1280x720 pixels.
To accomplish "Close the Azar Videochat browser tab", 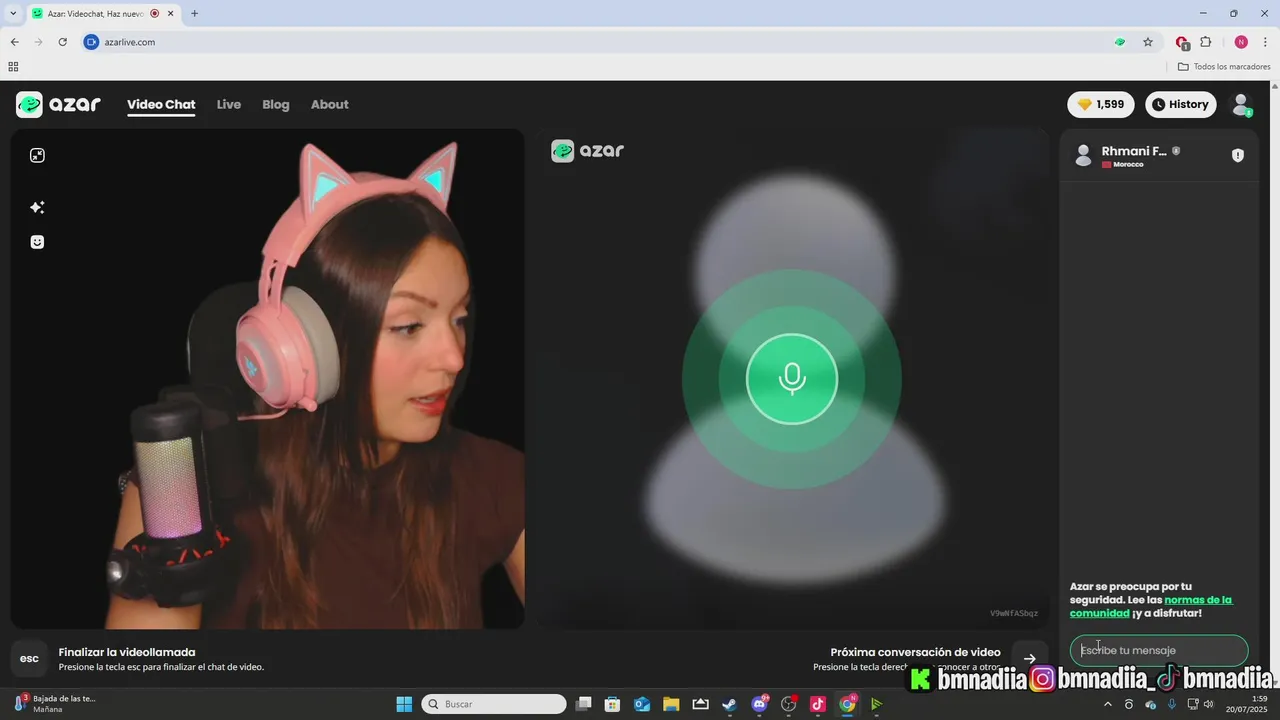I will coord(170,13).
